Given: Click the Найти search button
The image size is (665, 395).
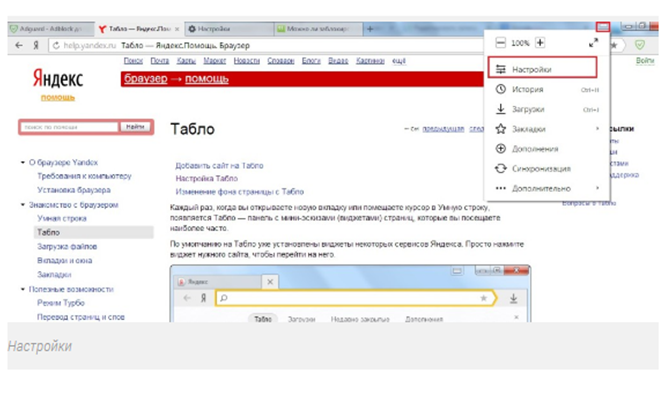Looking at the screenshot, I should pyautogui.click(x=135, y=127).
